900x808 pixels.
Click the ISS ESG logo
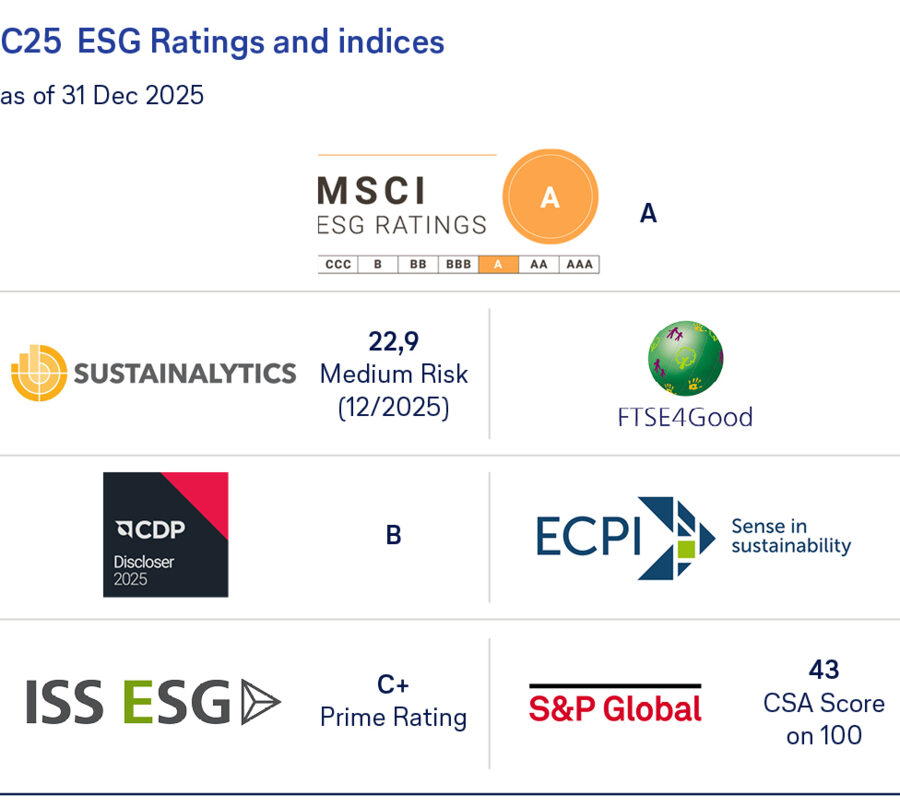153,703
